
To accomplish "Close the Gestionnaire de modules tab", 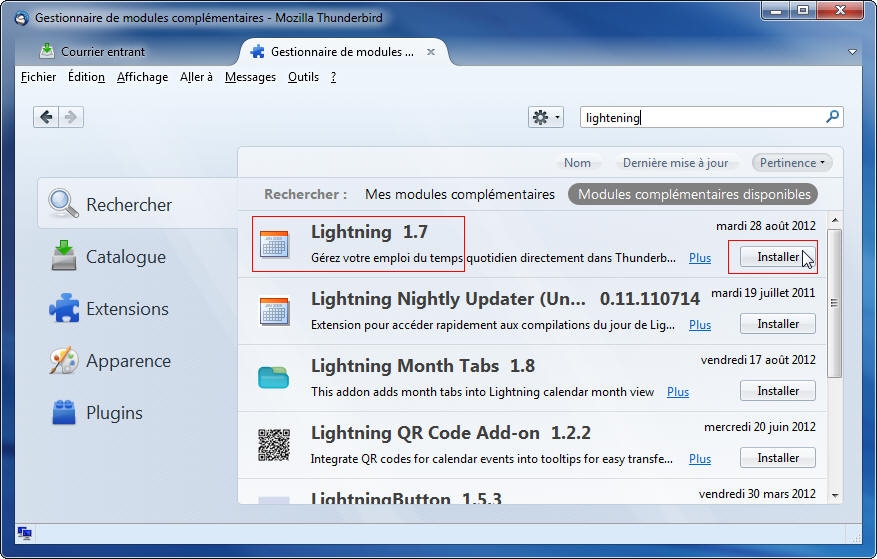I will [x=431, y=51].
